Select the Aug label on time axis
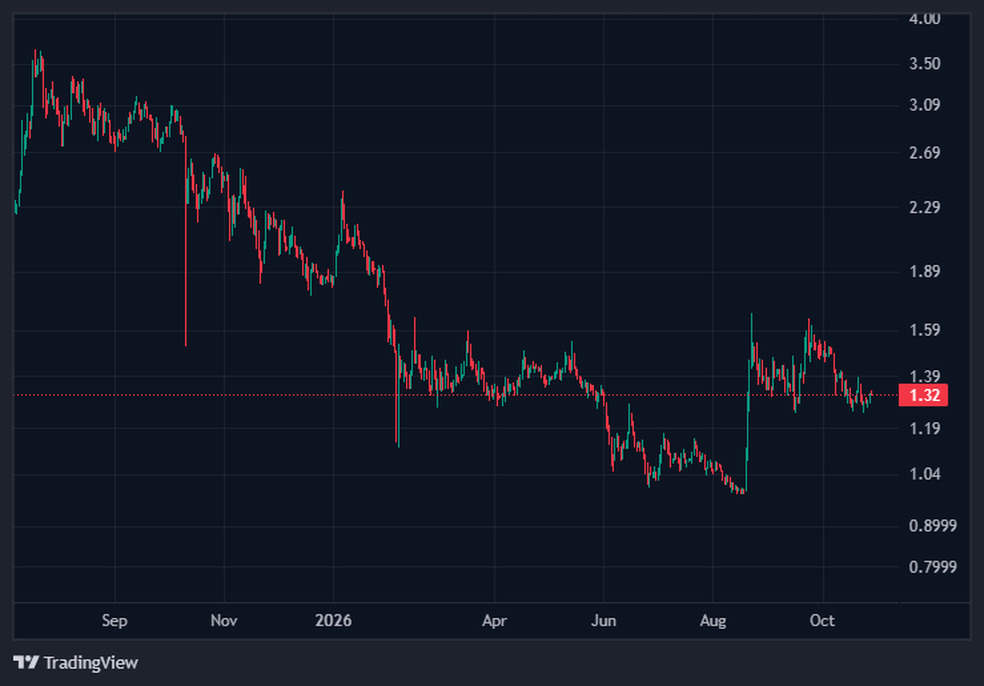The image size is (984, 686). click(713, 621)
